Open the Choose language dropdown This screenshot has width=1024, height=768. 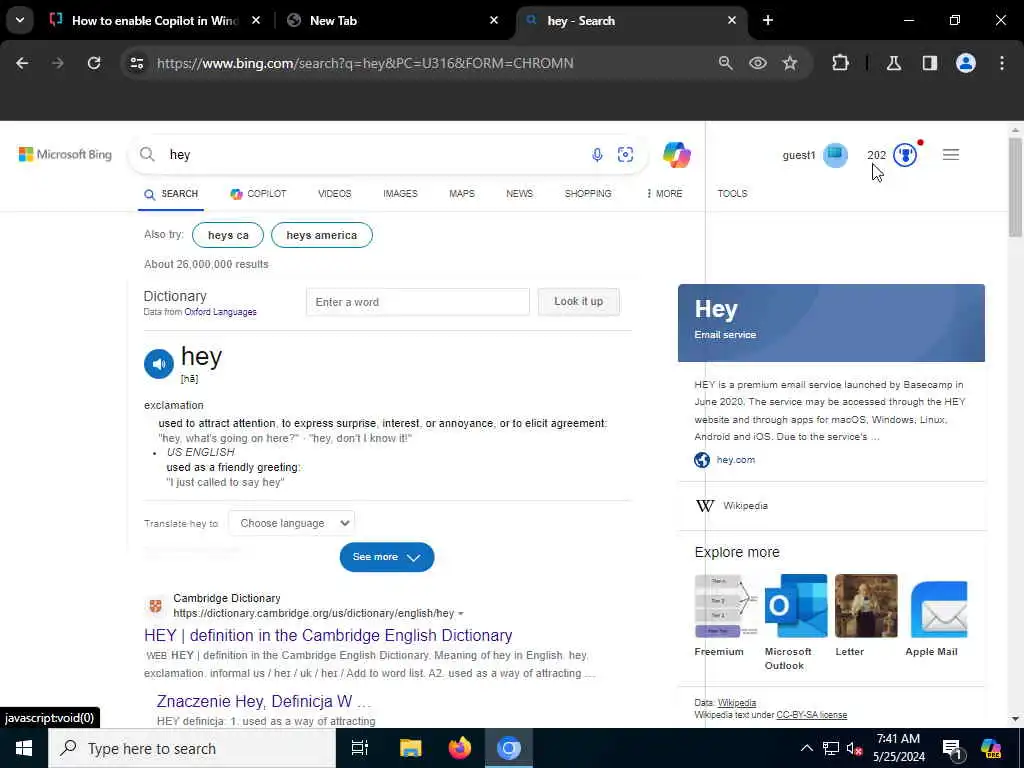coord(291,523)
